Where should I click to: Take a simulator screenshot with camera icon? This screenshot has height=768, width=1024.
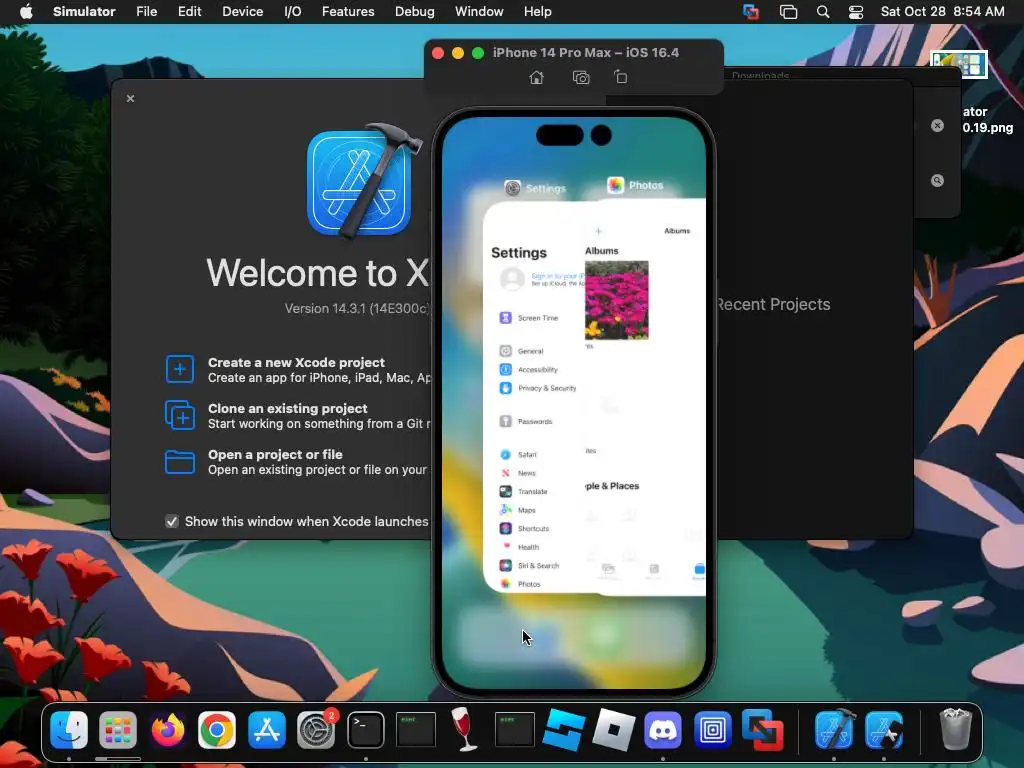coord(581,78)
